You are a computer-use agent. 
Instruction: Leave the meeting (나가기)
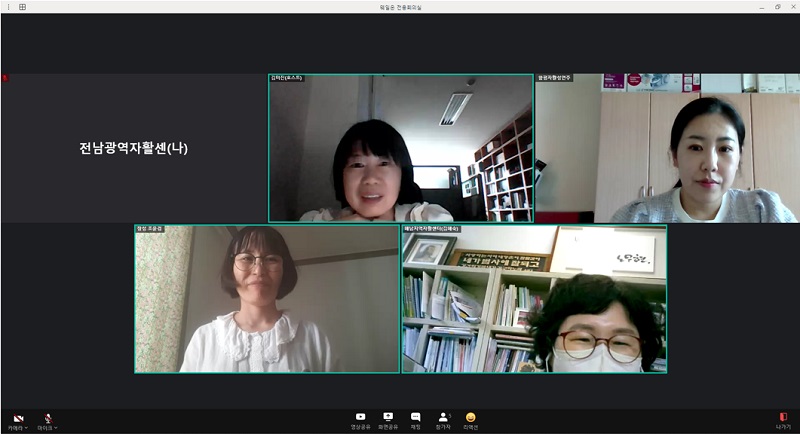pyautogui.click(x=783, y=420)
